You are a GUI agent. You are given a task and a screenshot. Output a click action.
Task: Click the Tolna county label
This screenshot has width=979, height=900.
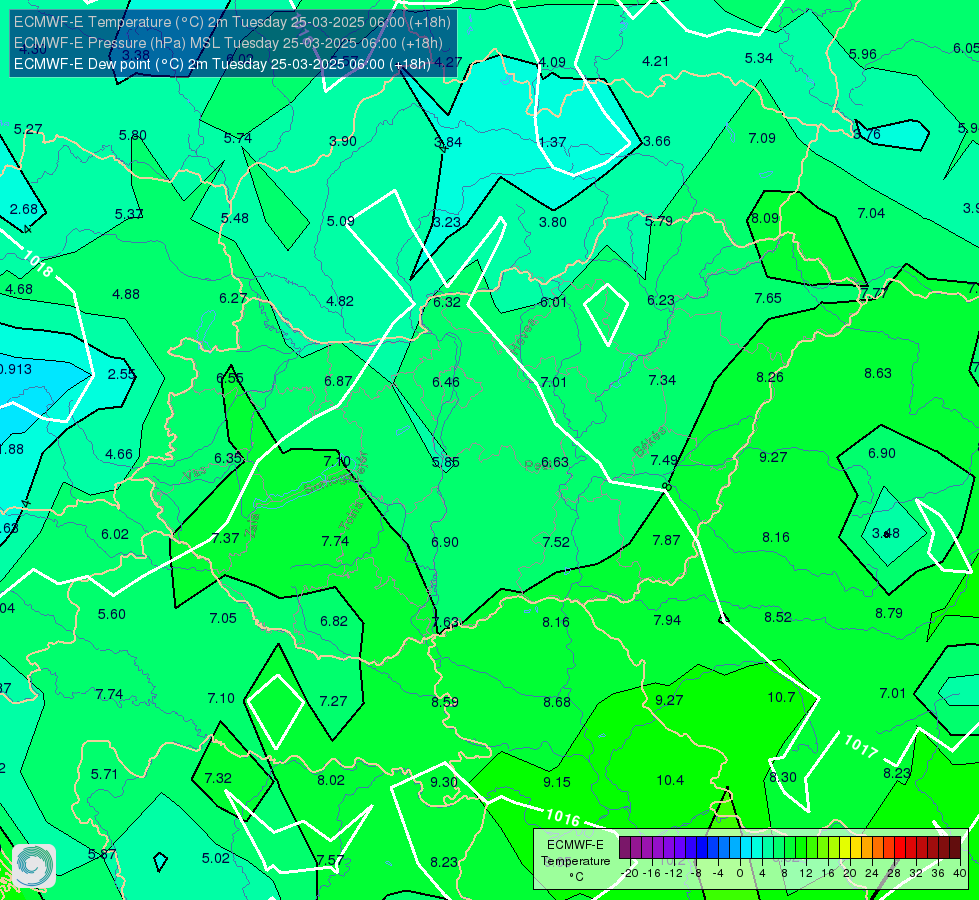tap(350, 515)
